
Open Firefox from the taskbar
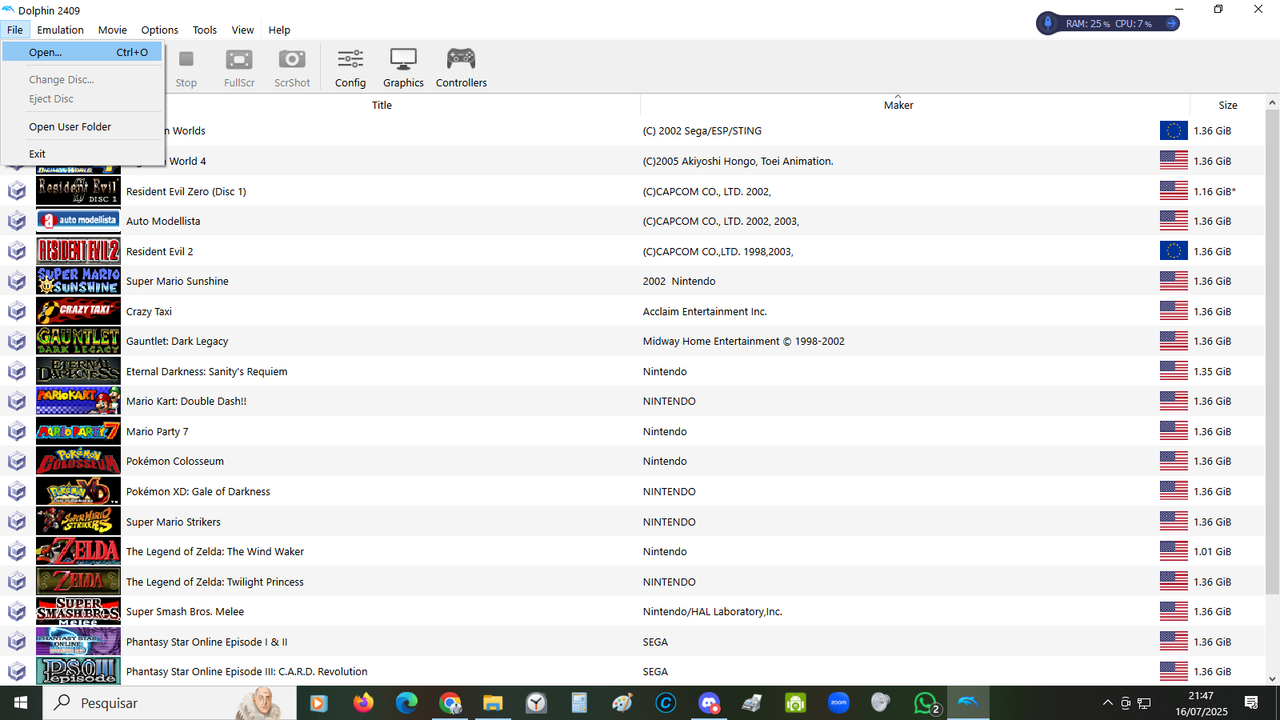[x=363, y=703]
